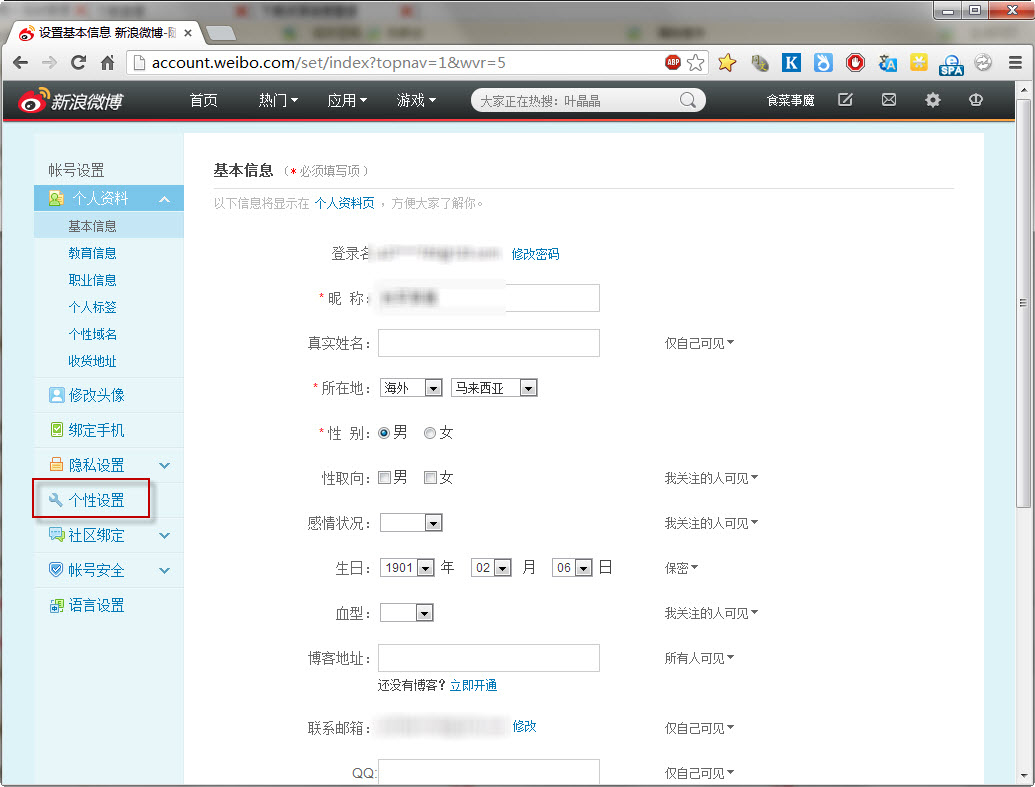Check the 男 box under 性取向
Screen dimensions: 1035x787
(384, 477)
